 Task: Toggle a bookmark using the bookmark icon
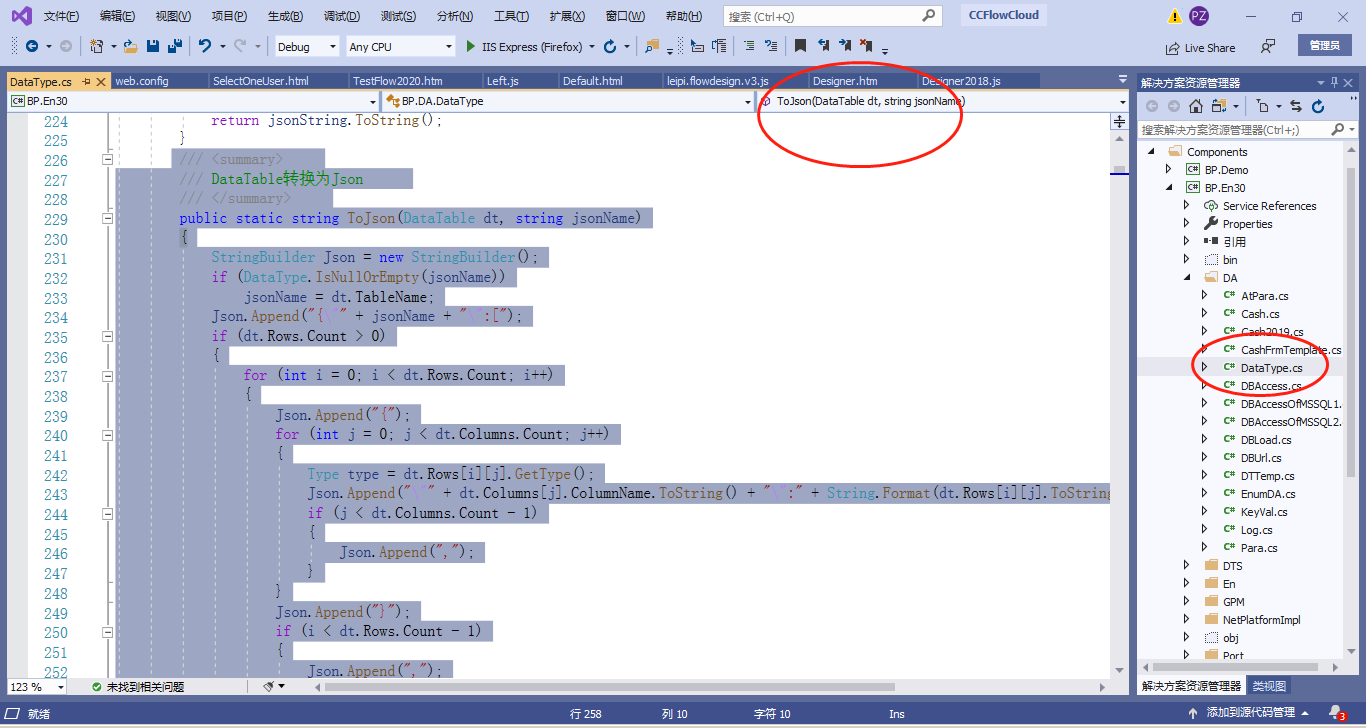pos(800,46)
